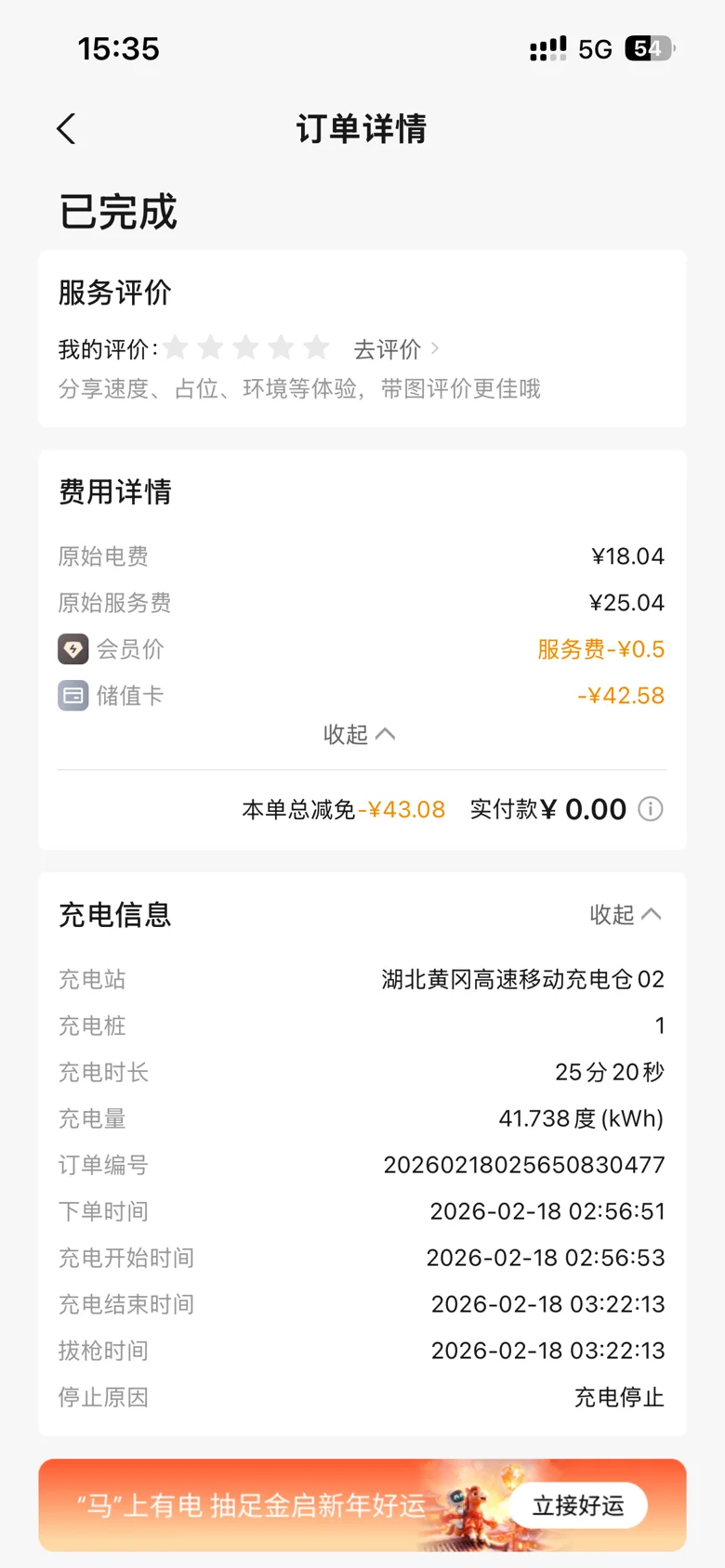Tap the order number value

tap(524, 1165)
